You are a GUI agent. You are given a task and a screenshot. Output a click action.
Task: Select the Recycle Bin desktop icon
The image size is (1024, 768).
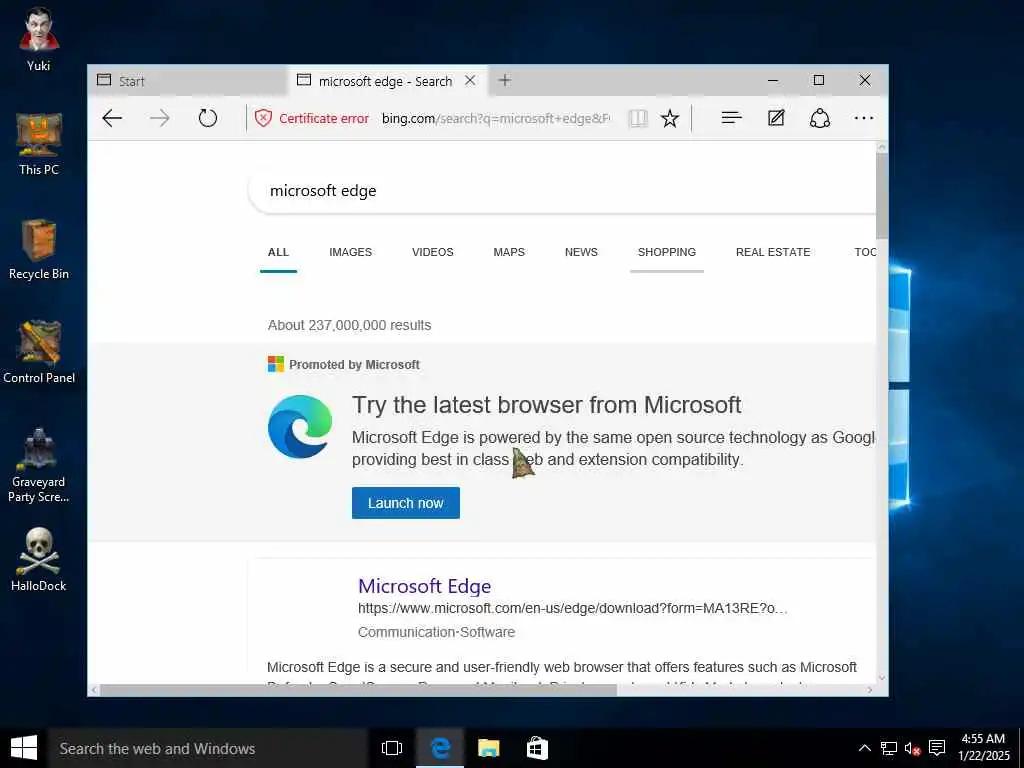click(x=39, y=249)
